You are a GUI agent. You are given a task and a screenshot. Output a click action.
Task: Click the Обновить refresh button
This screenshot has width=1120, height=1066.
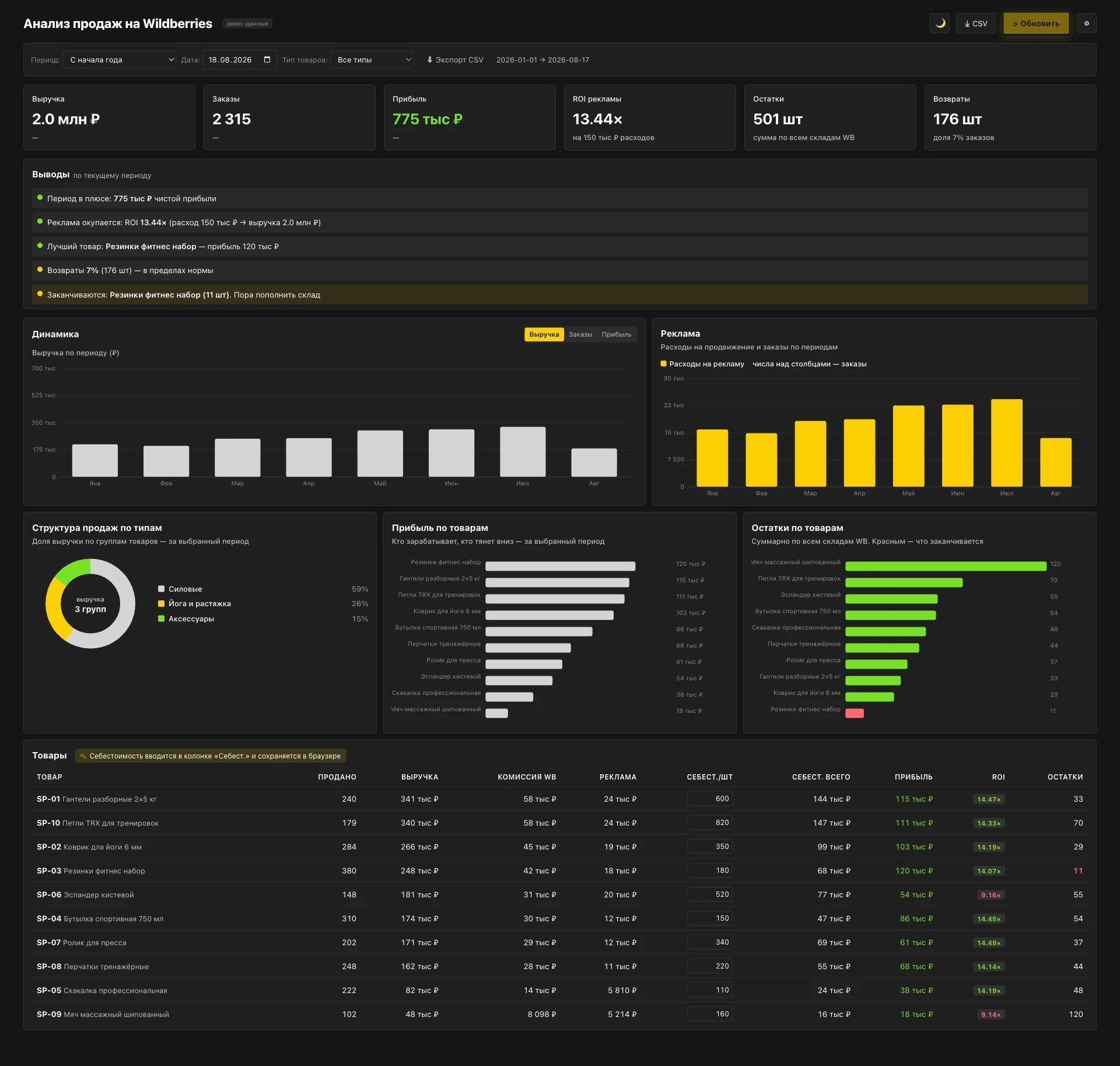click(x=1036, y=23)
